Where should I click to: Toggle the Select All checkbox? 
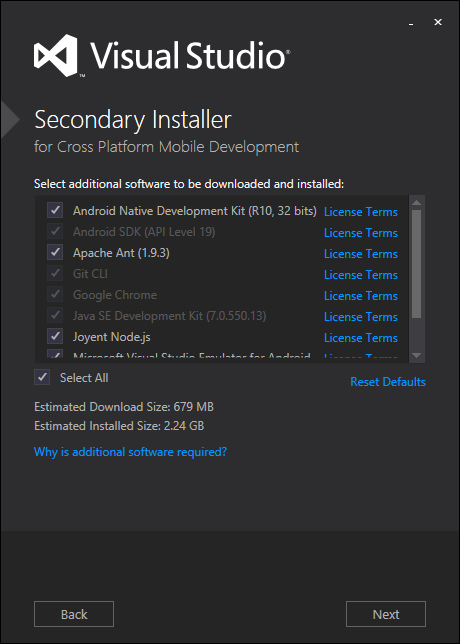tap(42, 377)
